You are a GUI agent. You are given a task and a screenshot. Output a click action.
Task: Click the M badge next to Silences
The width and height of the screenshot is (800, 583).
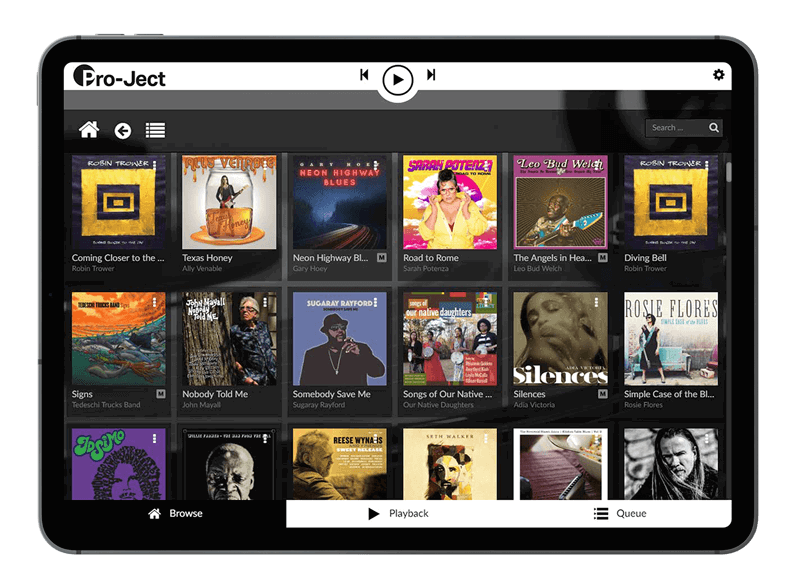coord(603,394)
